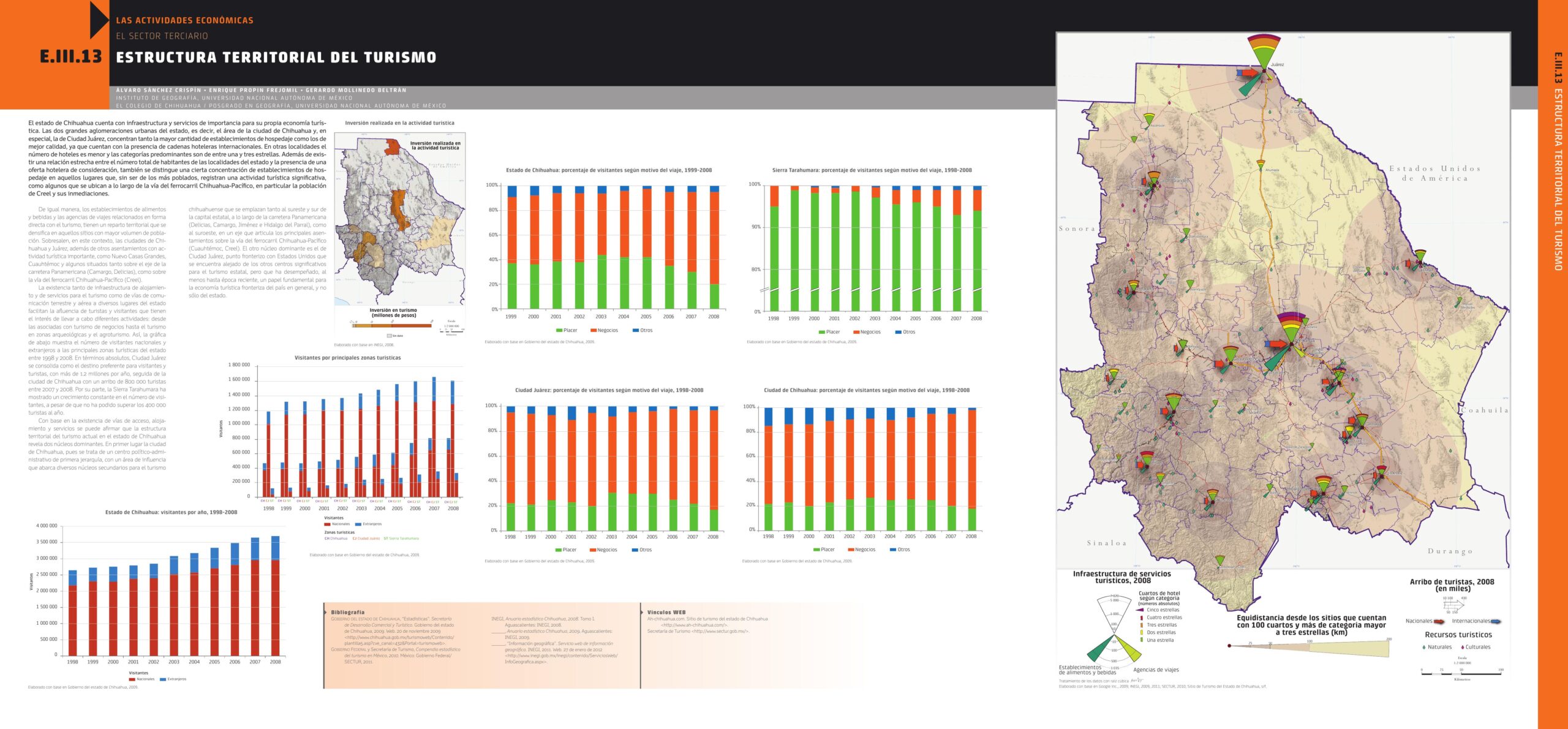Select the Naturales teal drop symbol
The image size is (1568, 729).
pos(1423,647)
